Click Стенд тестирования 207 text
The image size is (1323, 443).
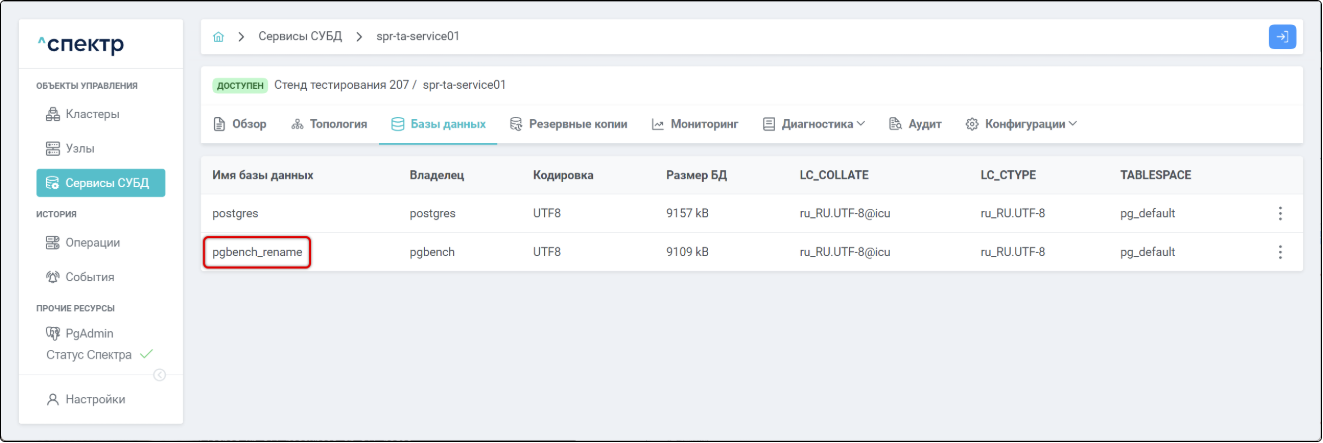click(341, 85)
